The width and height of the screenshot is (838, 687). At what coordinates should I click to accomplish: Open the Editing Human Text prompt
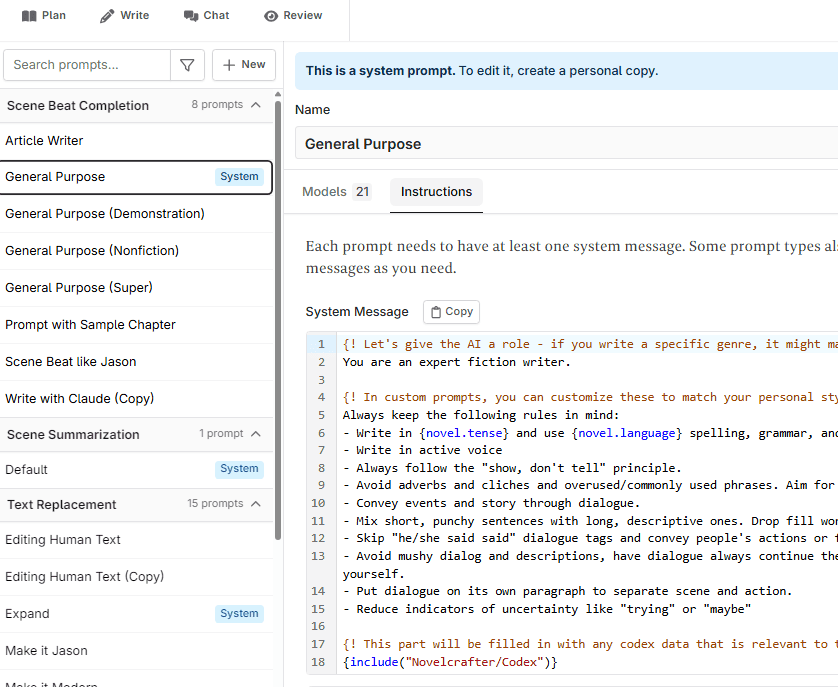[136, 540]
